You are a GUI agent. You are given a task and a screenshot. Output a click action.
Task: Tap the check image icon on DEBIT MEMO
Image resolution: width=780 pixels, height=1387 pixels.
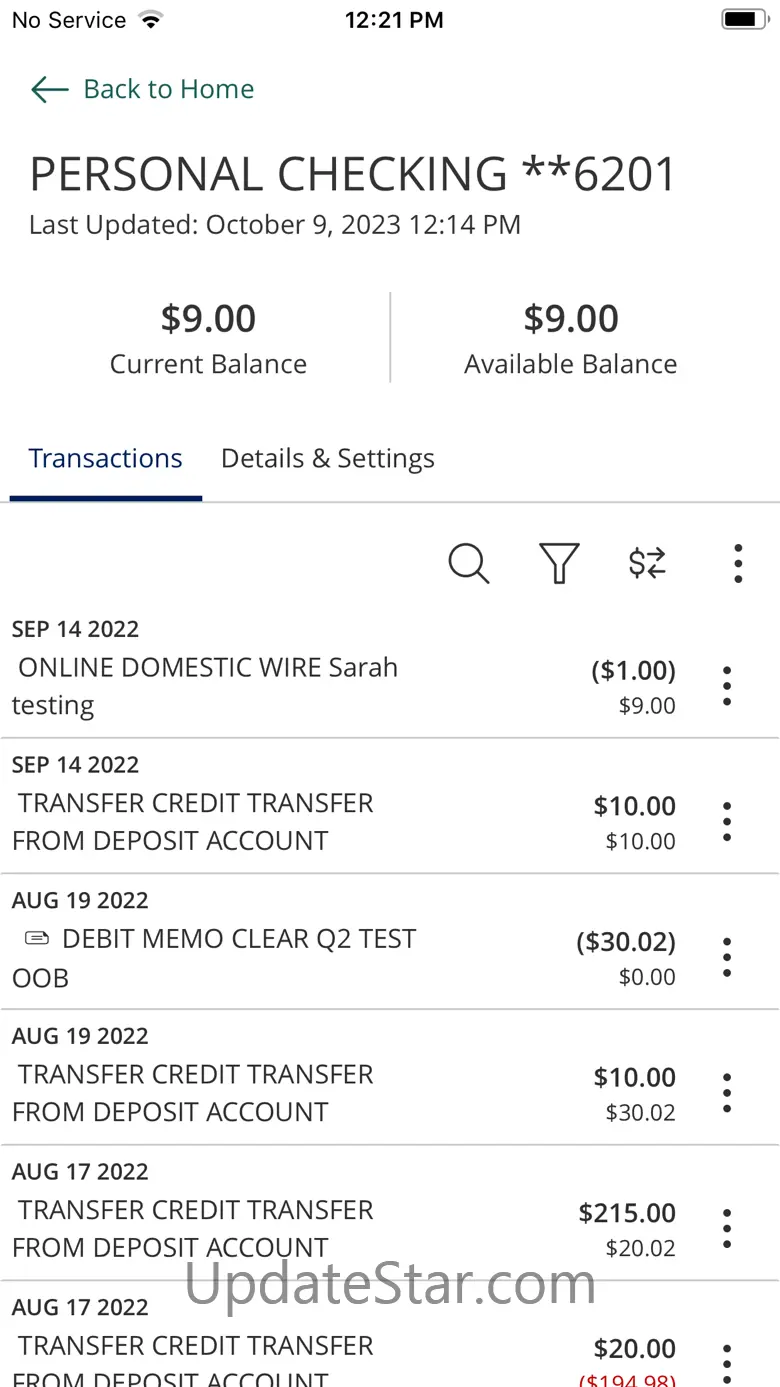click(36, 939)
